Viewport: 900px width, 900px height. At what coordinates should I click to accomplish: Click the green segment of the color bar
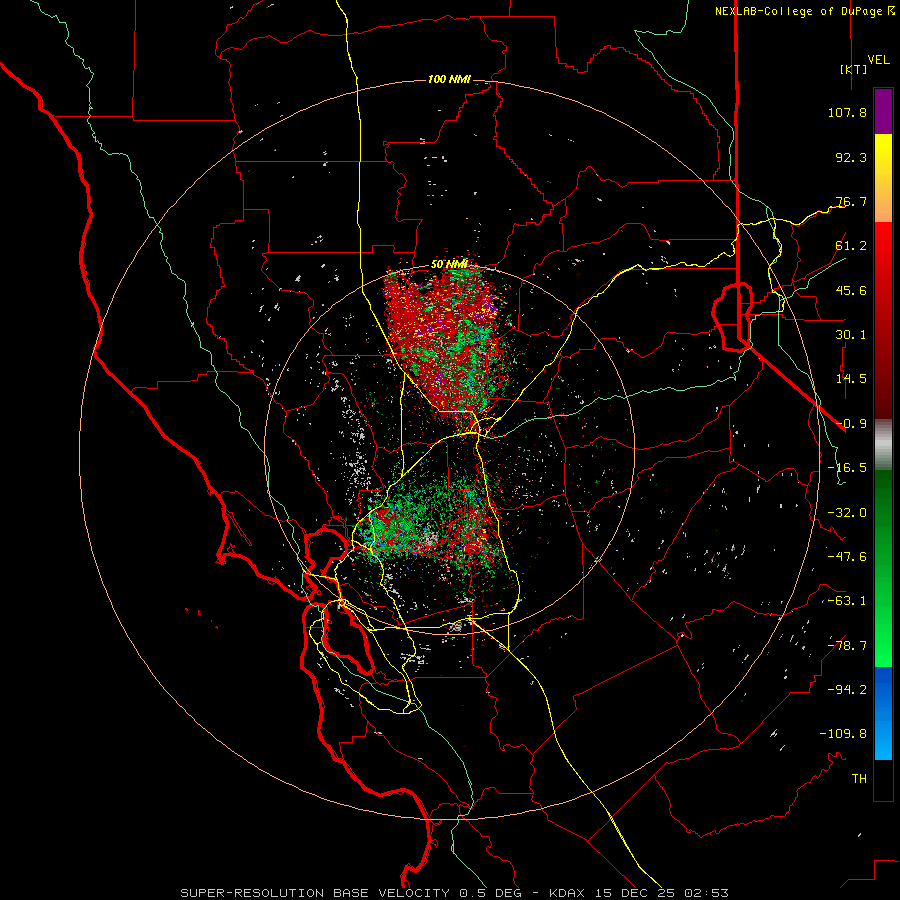[x=883, y=568]
